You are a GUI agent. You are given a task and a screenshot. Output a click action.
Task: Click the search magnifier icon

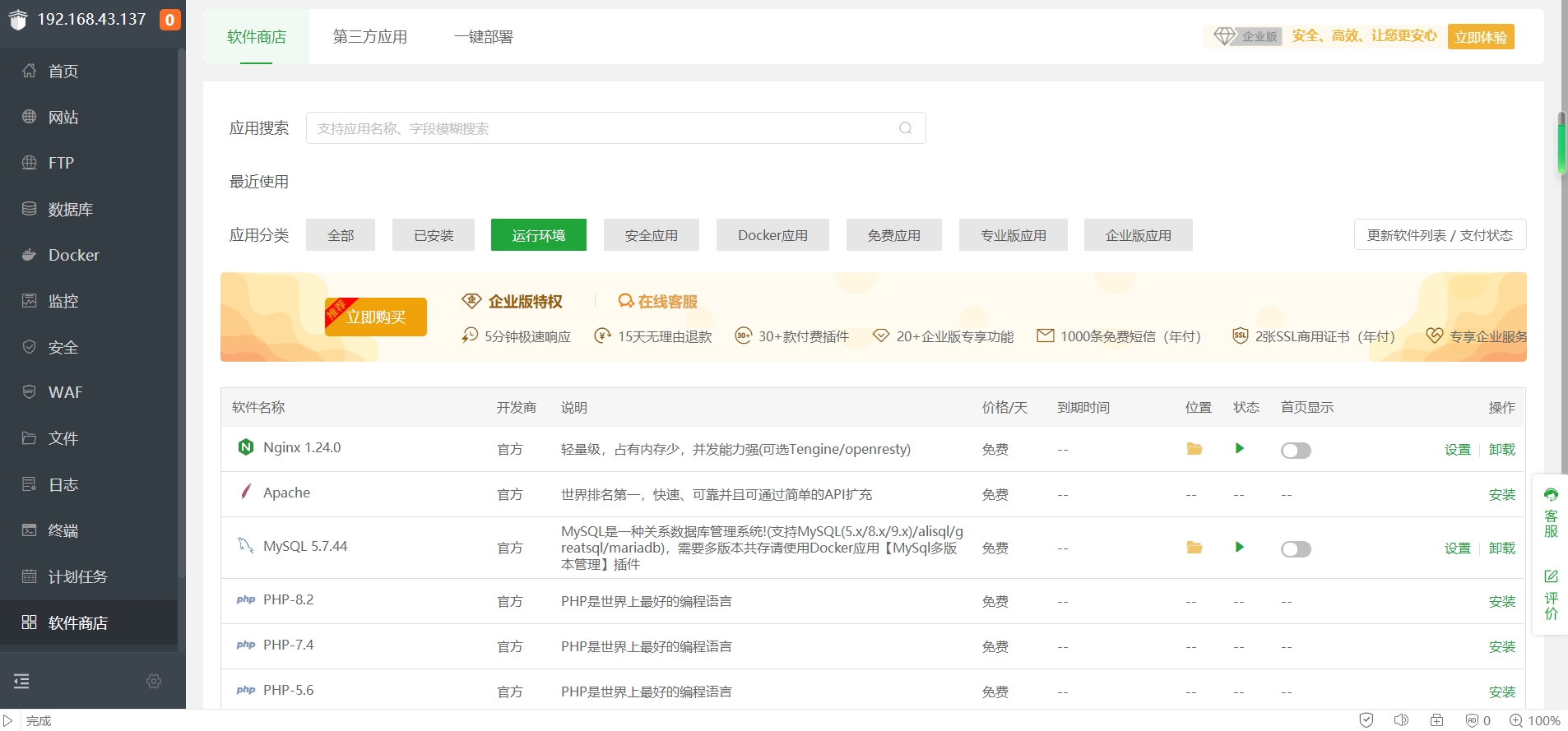tap(906, 128)
